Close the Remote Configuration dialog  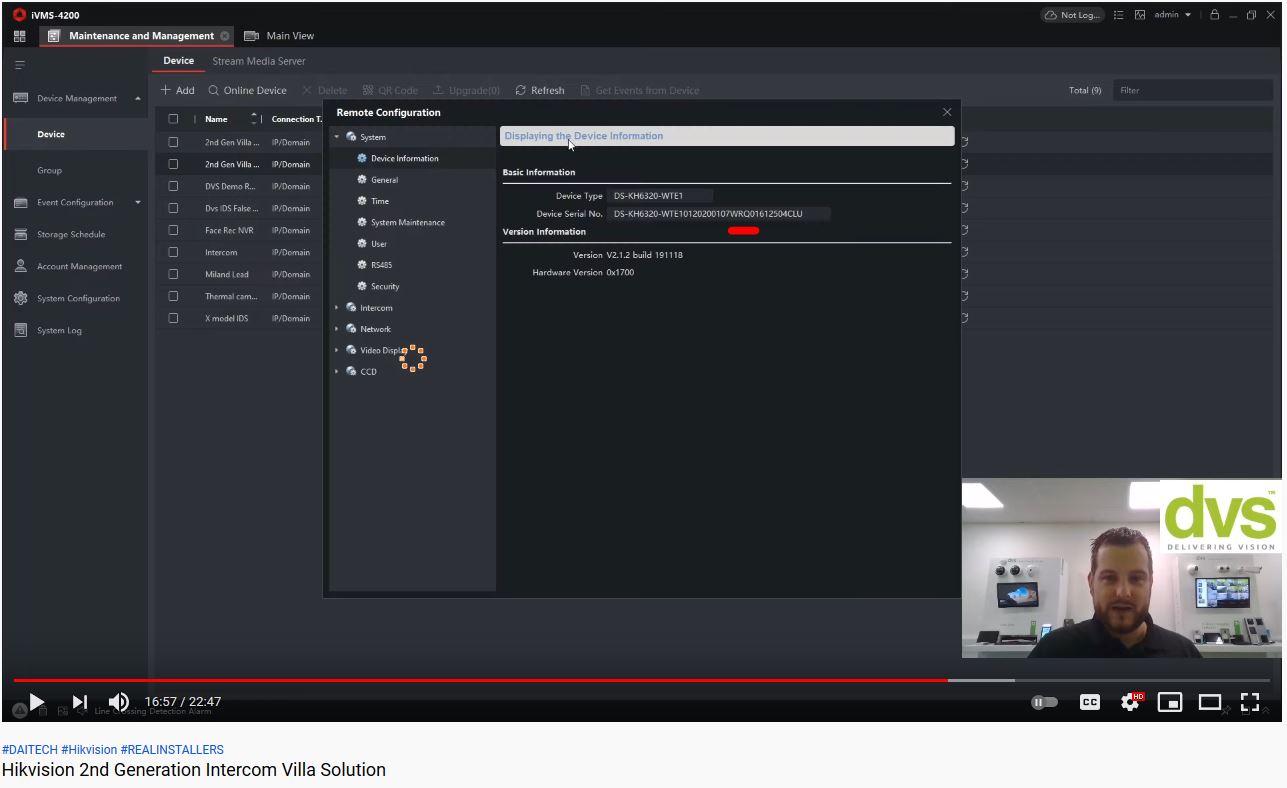tap(947, 112)
